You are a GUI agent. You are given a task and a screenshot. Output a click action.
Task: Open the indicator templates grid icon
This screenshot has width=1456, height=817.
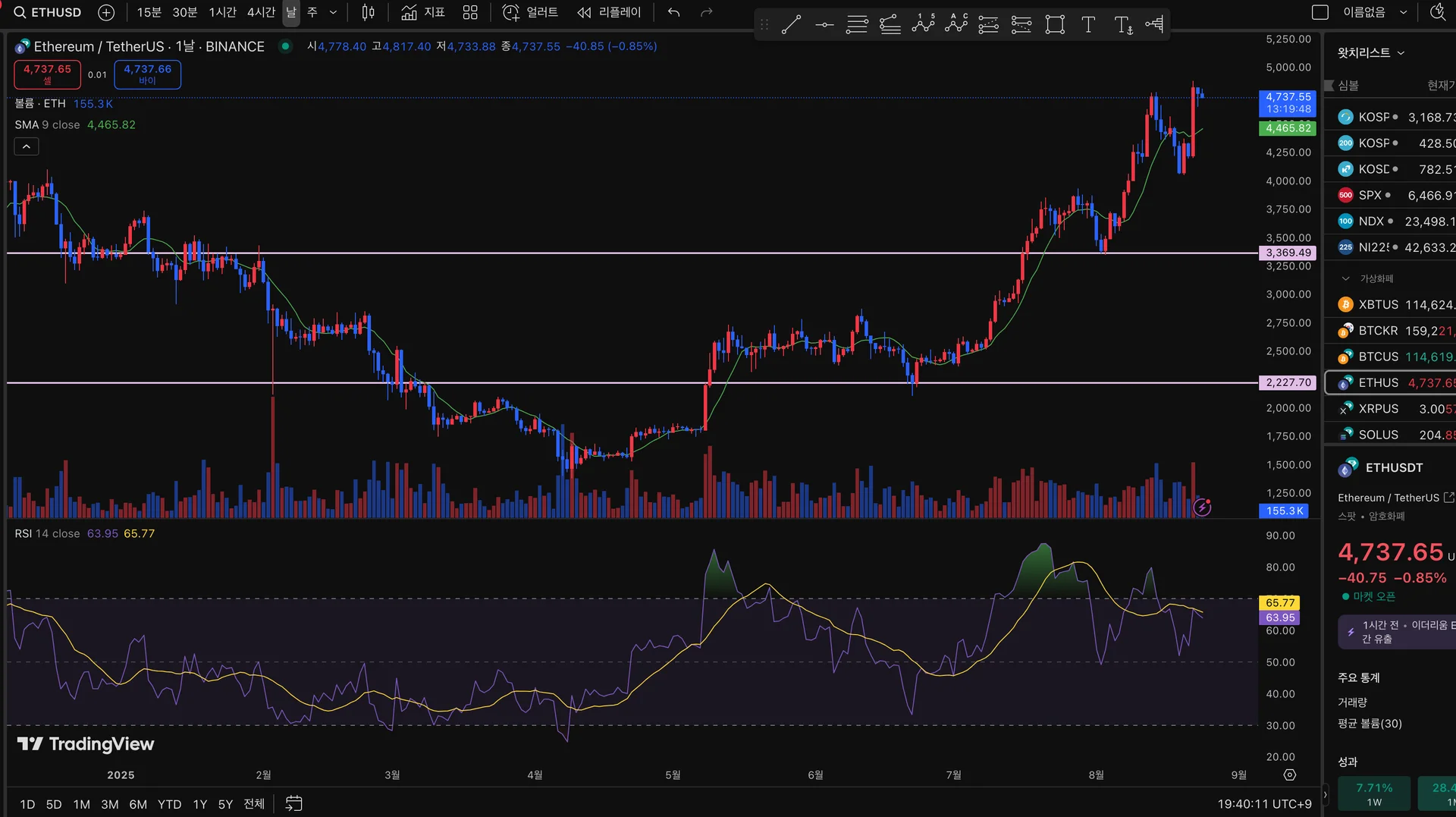tap(470, 12)
